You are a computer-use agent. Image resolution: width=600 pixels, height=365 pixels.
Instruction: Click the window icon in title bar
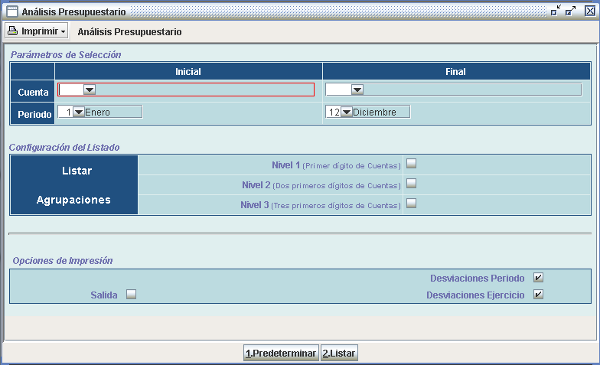pyautogui.click(x=12, y=11)
